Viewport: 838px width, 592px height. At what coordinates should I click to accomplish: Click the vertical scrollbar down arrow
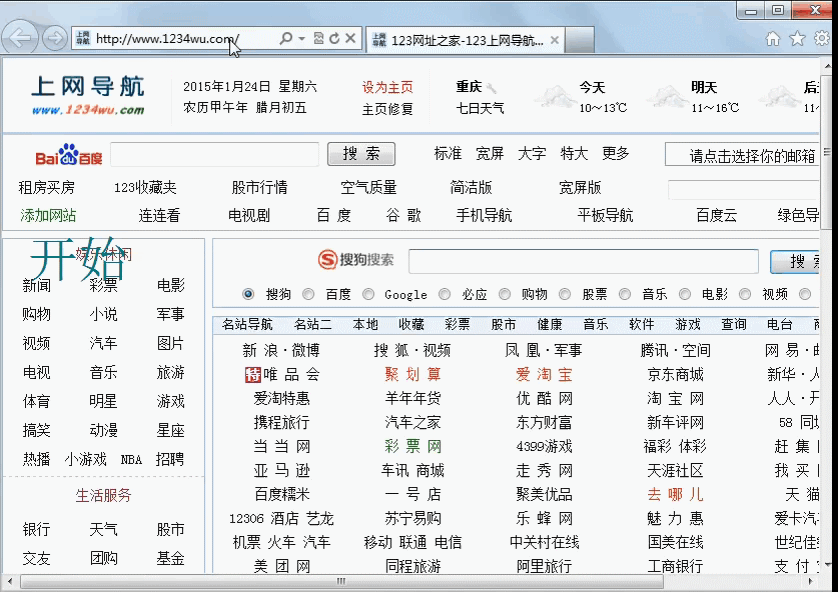click(827, 564)
